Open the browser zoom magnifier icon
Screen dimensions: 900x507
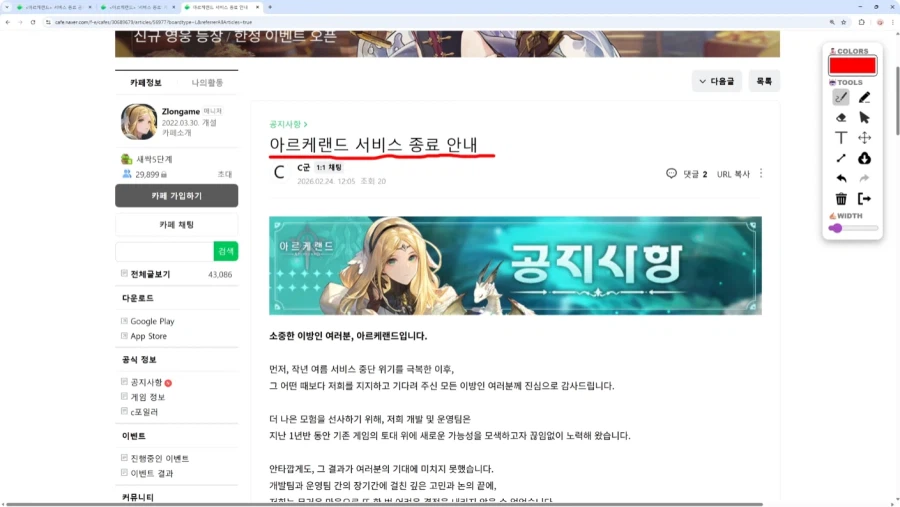point(832,22)
